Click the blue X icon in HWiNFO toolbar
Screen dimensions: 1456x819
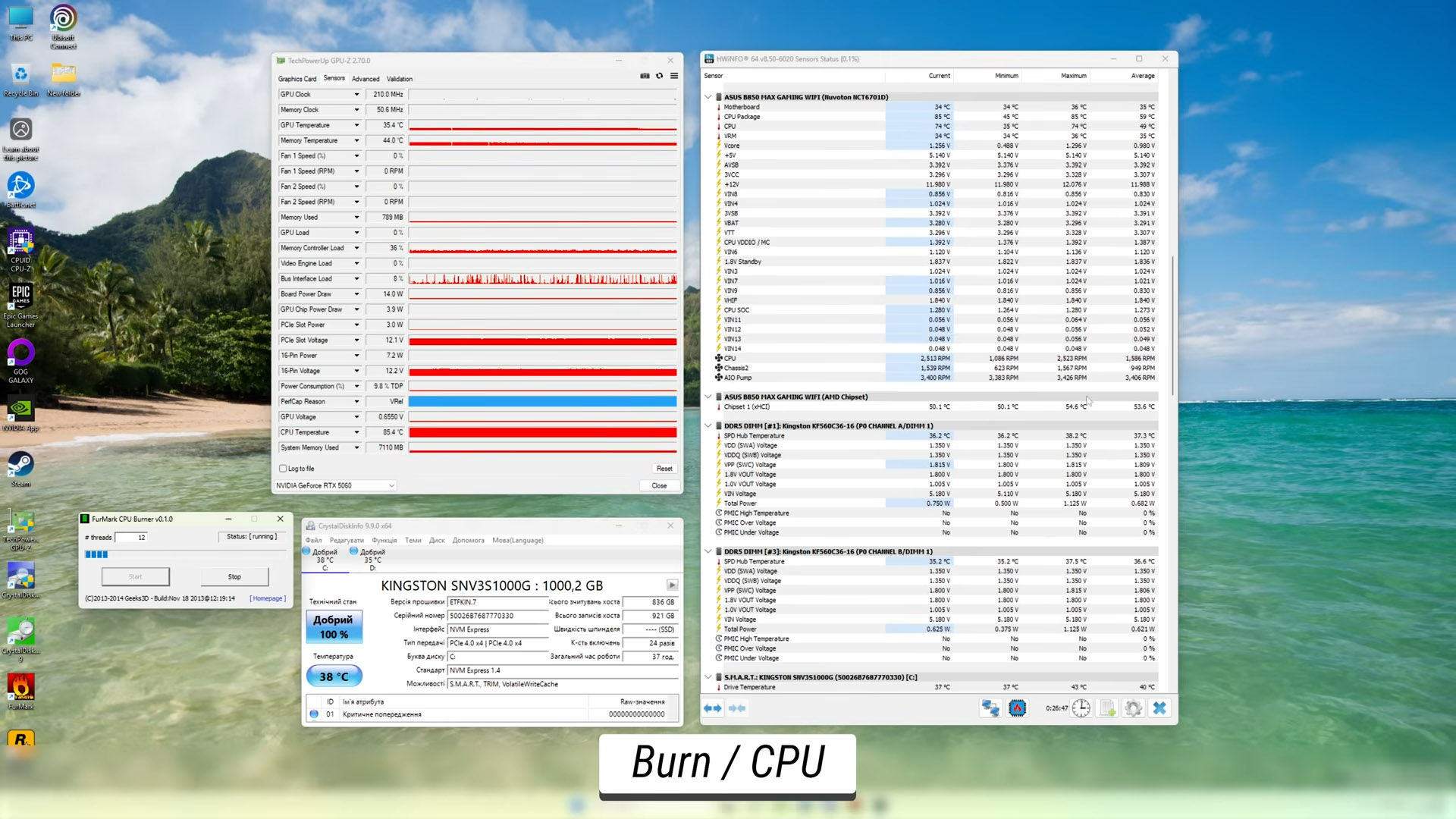tap(1159, 708)
